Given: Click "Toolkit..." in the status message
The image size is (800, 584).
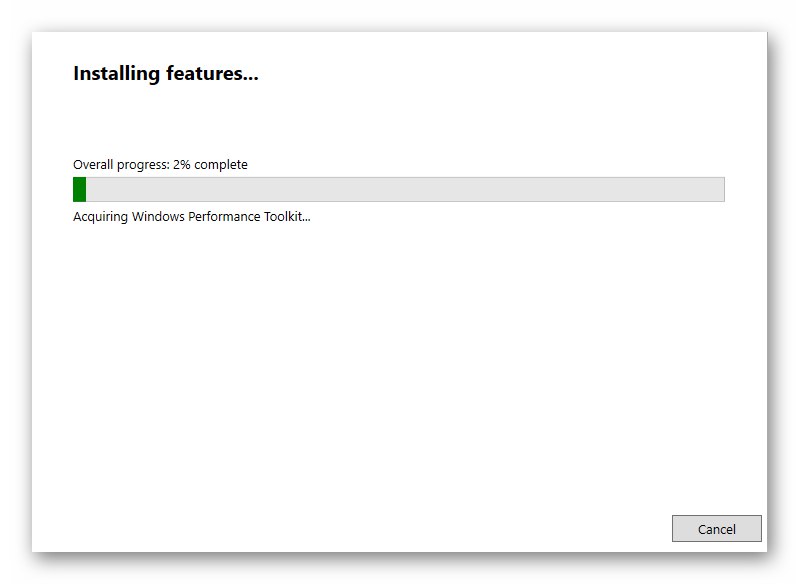Looking at the screenshot, I should 287,216.
